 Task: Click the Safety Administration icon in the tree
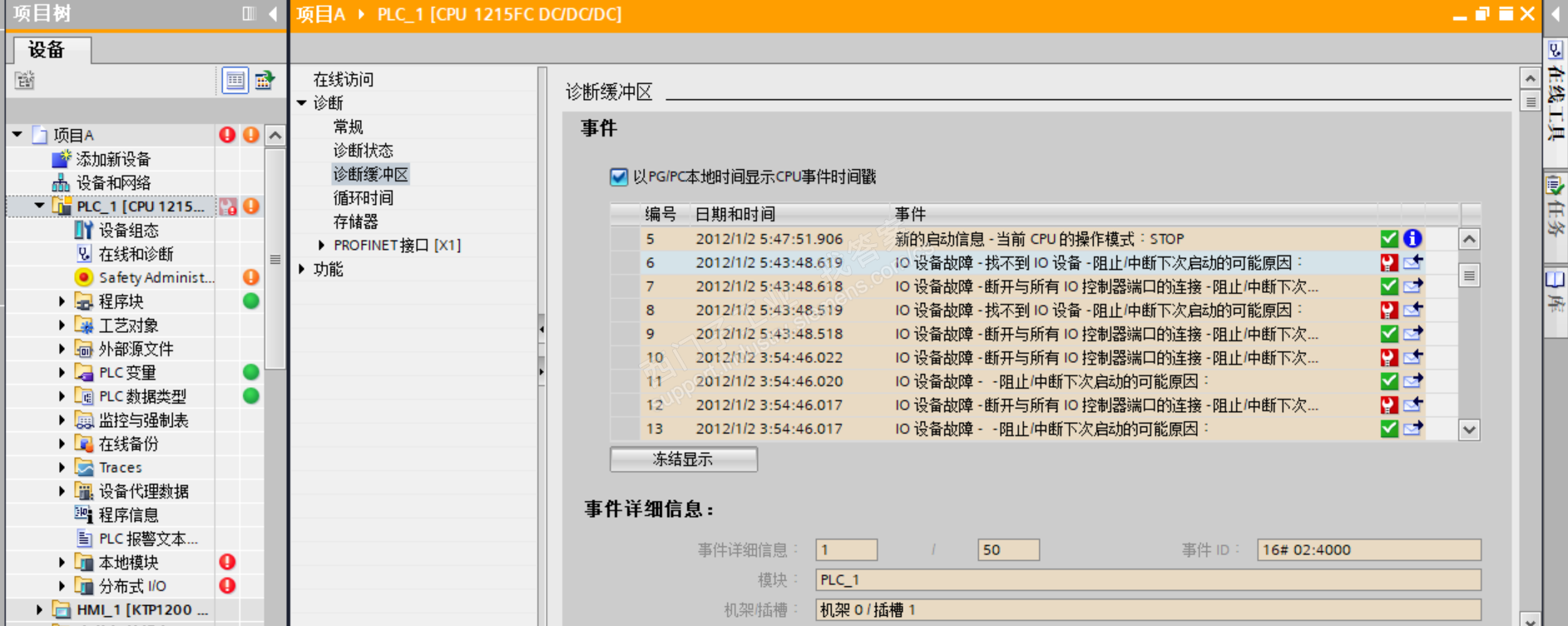84,277
